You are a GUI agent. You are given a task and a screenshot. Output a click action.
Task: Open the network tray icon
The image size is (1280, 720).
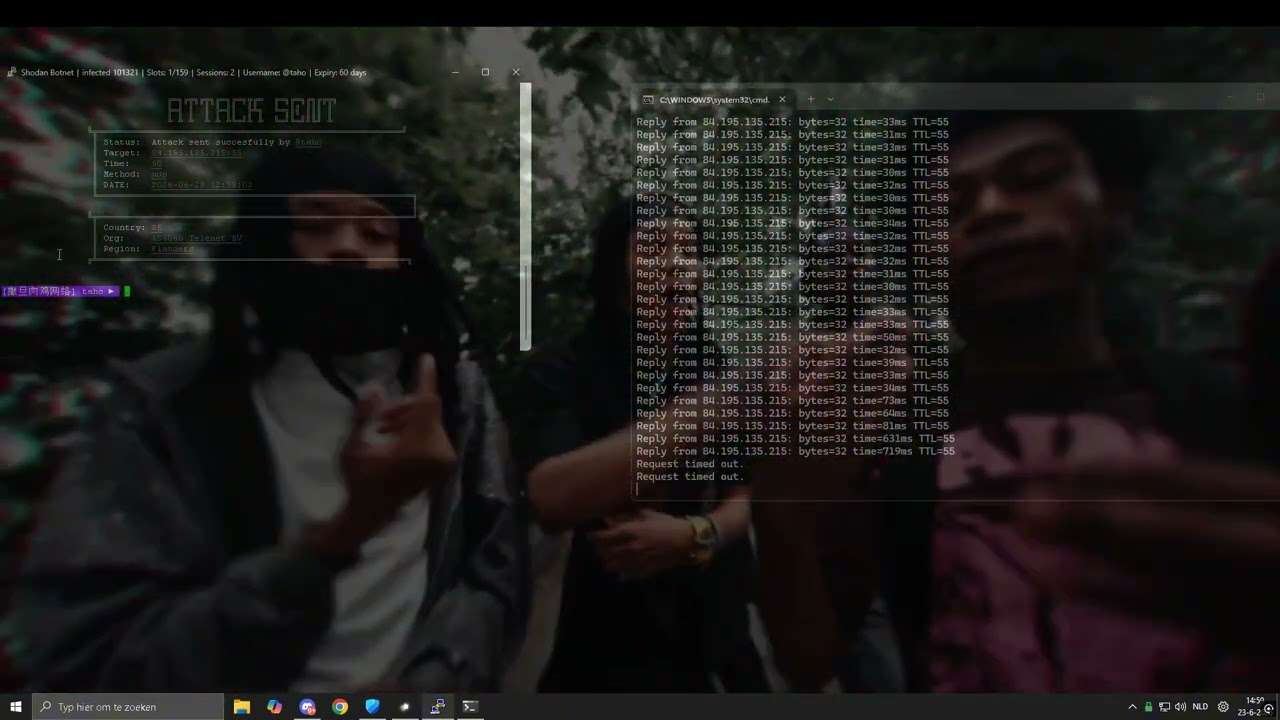click(1164, 707)
